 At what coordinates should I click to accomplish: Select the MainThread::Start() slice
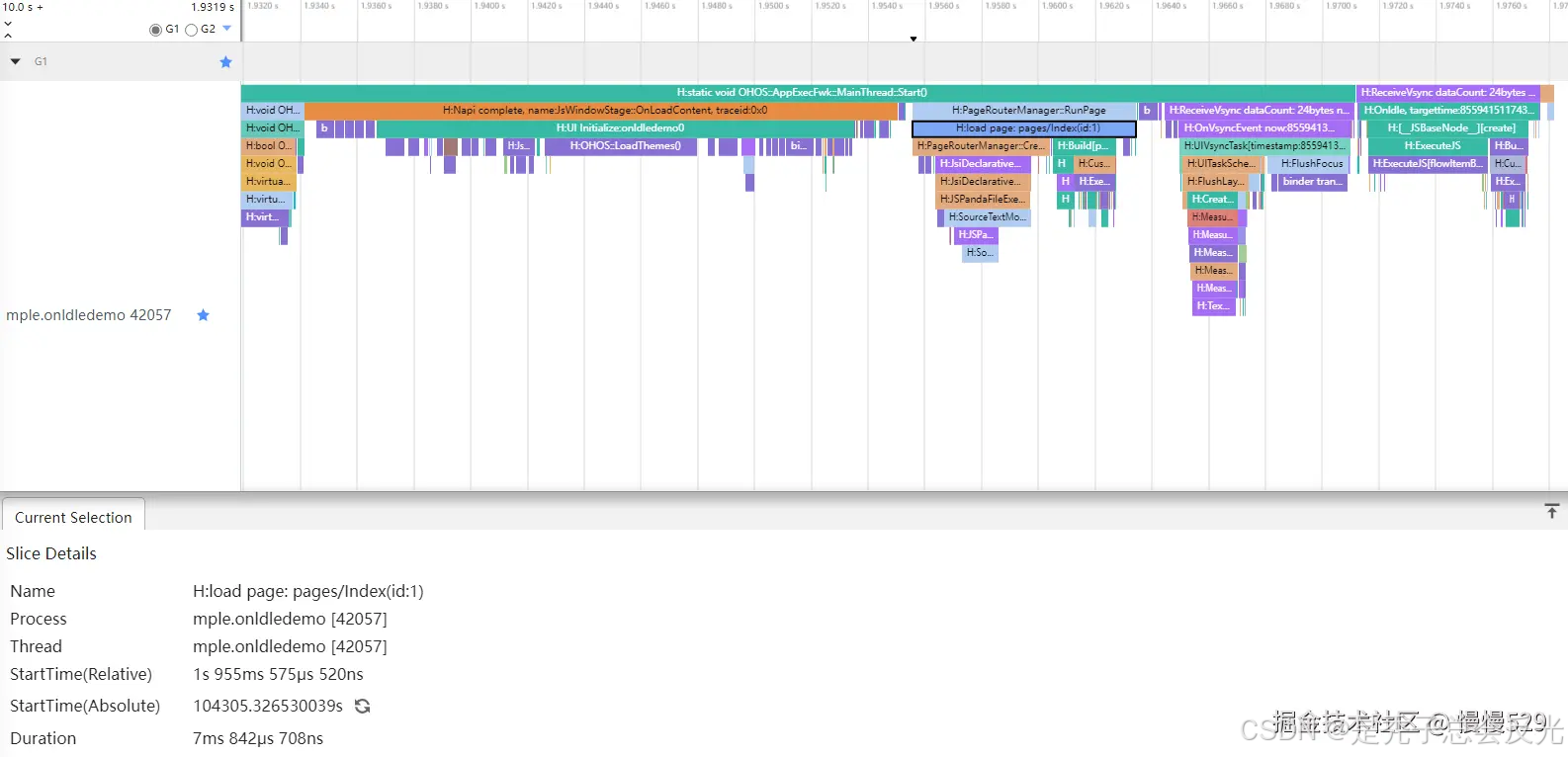tap(798, 92)
